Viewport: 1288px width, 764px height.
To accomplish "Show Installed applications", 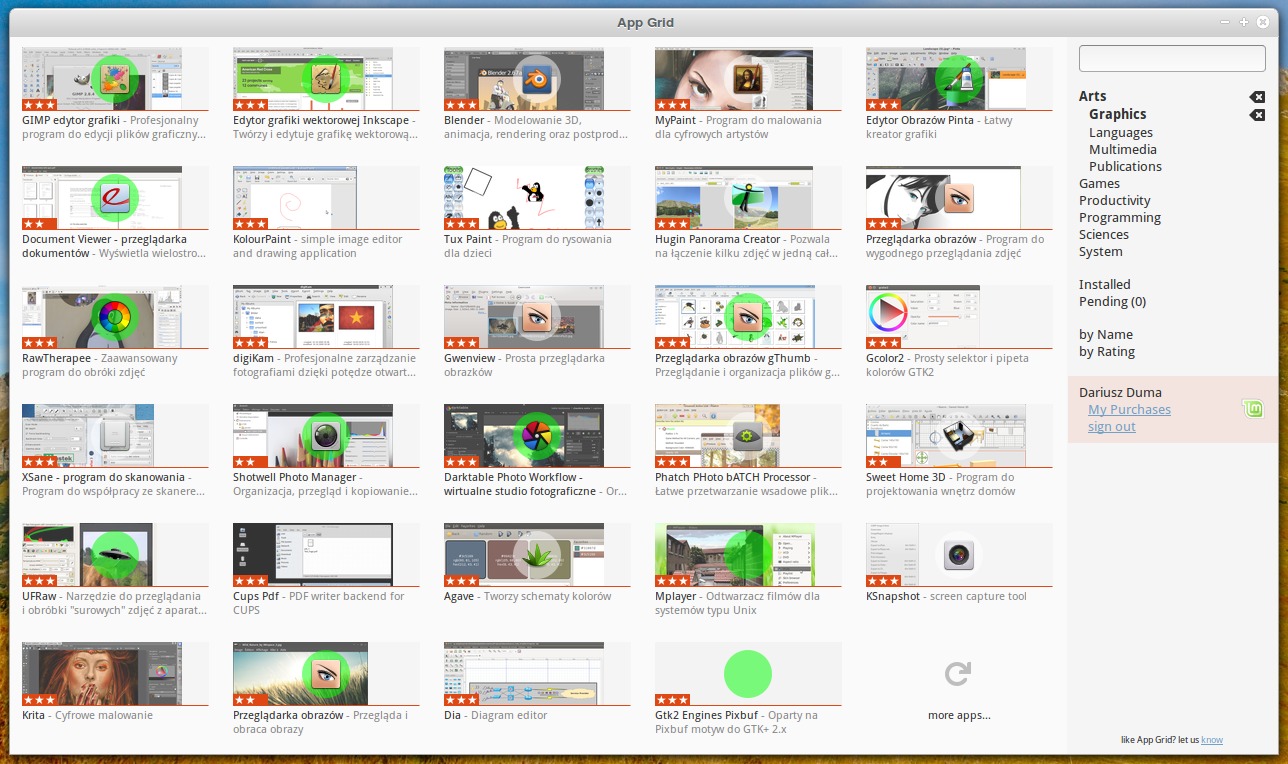I will tap(1105, 284).
